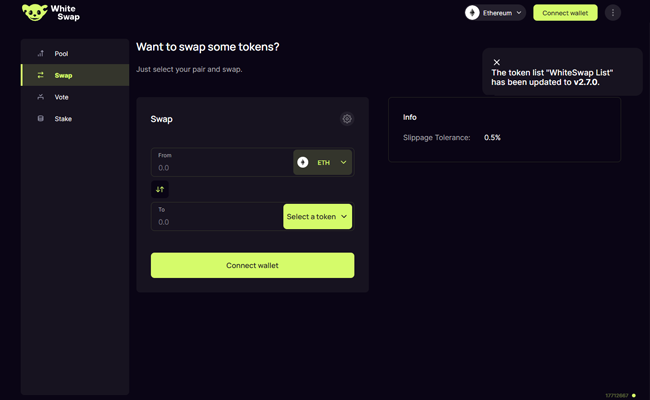Viewport: 650px width, 400px height.
Task: Select the Swap menu item
Action: click(63, 75)
